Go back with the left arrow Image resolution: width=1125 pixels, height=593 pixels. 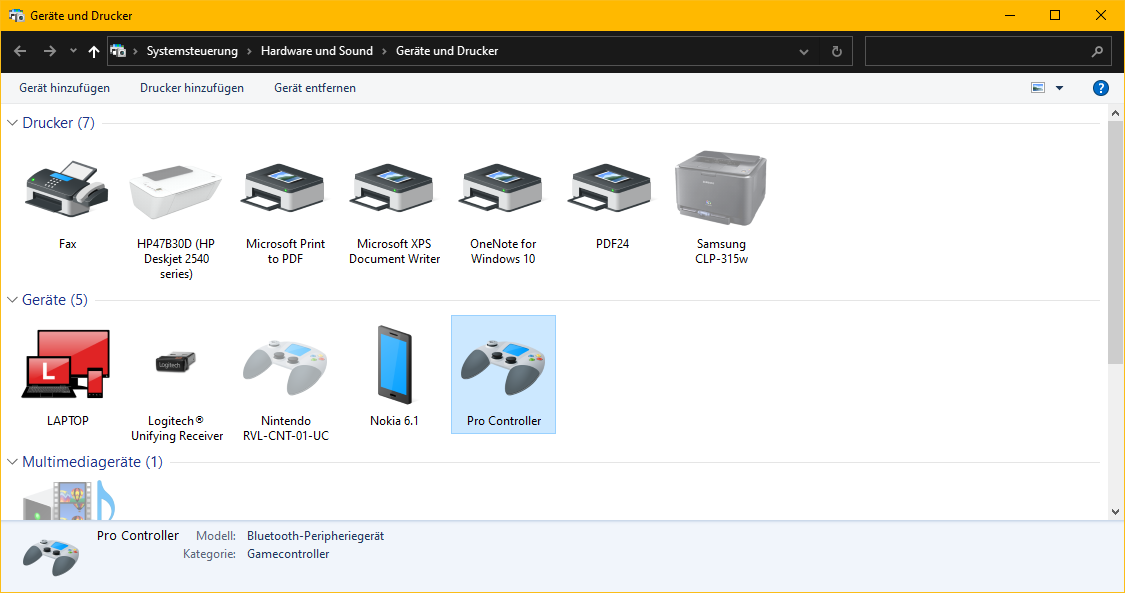point(20,51)
